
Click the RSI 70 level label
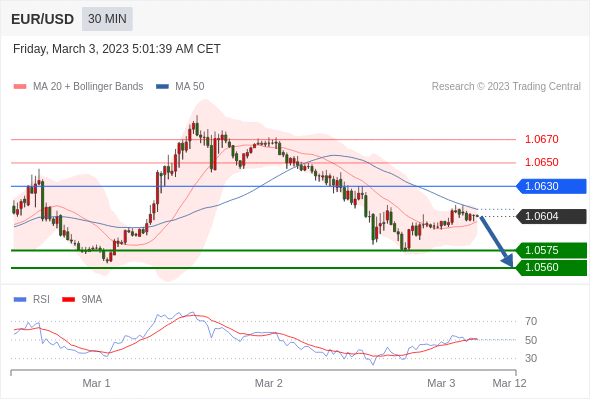pos(531,321)
